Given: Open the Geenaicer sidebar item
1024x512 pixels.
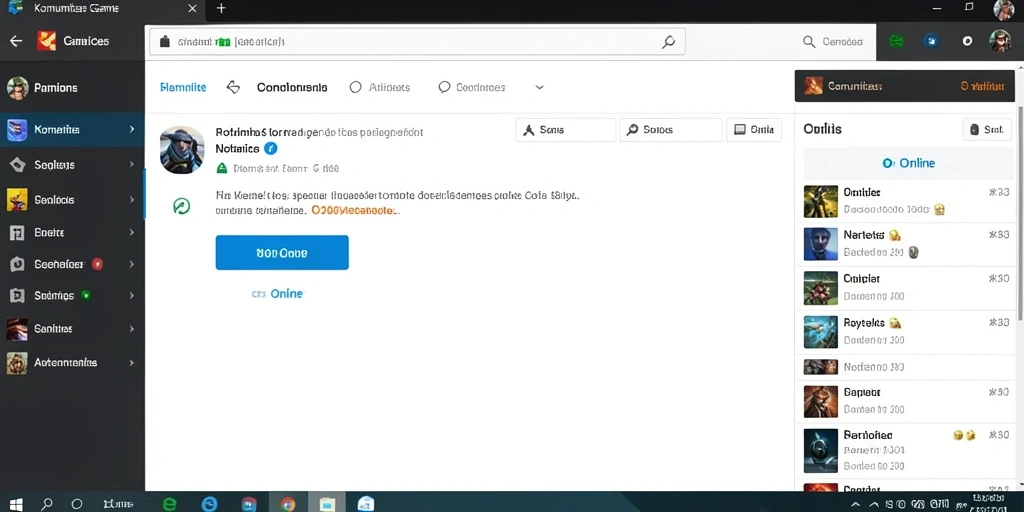Looking at the screenshot, I should click(72, 264).
